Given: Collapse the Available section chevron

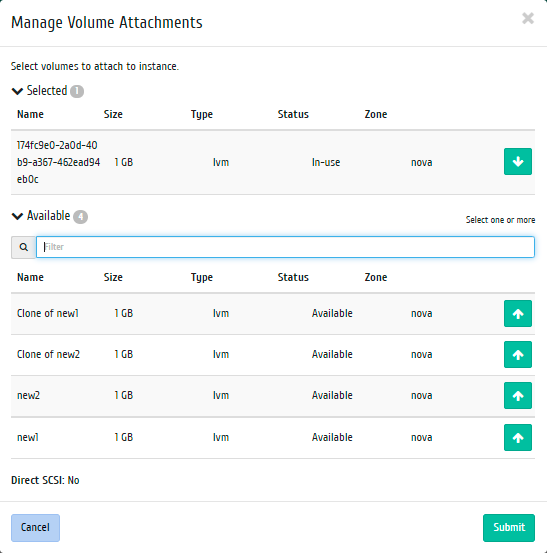Looking at the screenshot, I should (x=17, y=216).
